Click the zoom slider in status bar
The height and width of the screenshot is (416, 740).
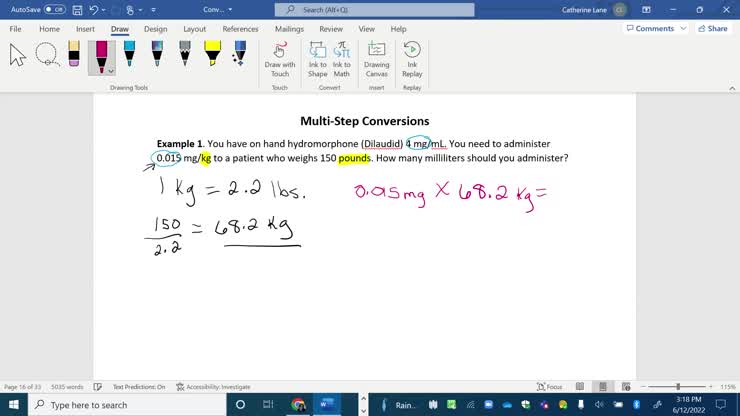tap(677, 387)
